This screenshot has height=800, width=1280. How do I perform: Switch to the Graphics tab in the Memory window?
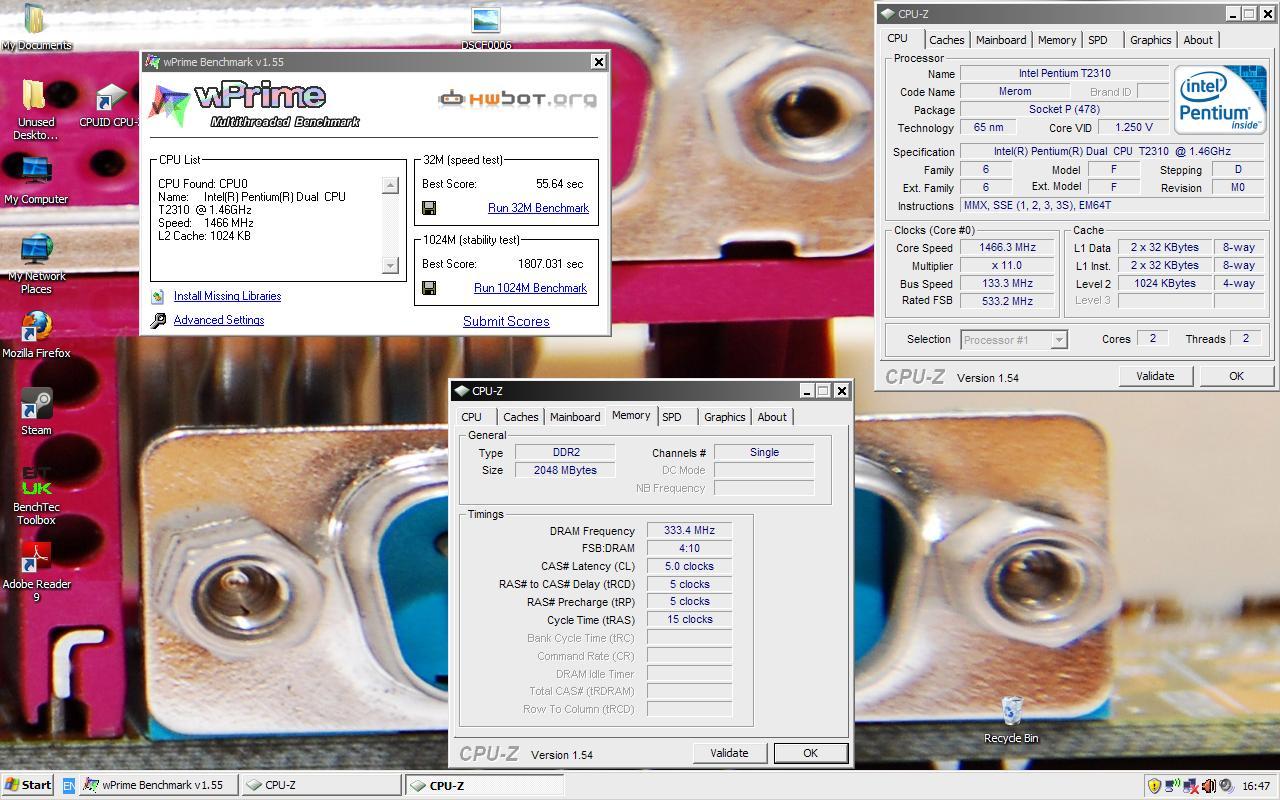pyautogui.click(x=724, y=417)
